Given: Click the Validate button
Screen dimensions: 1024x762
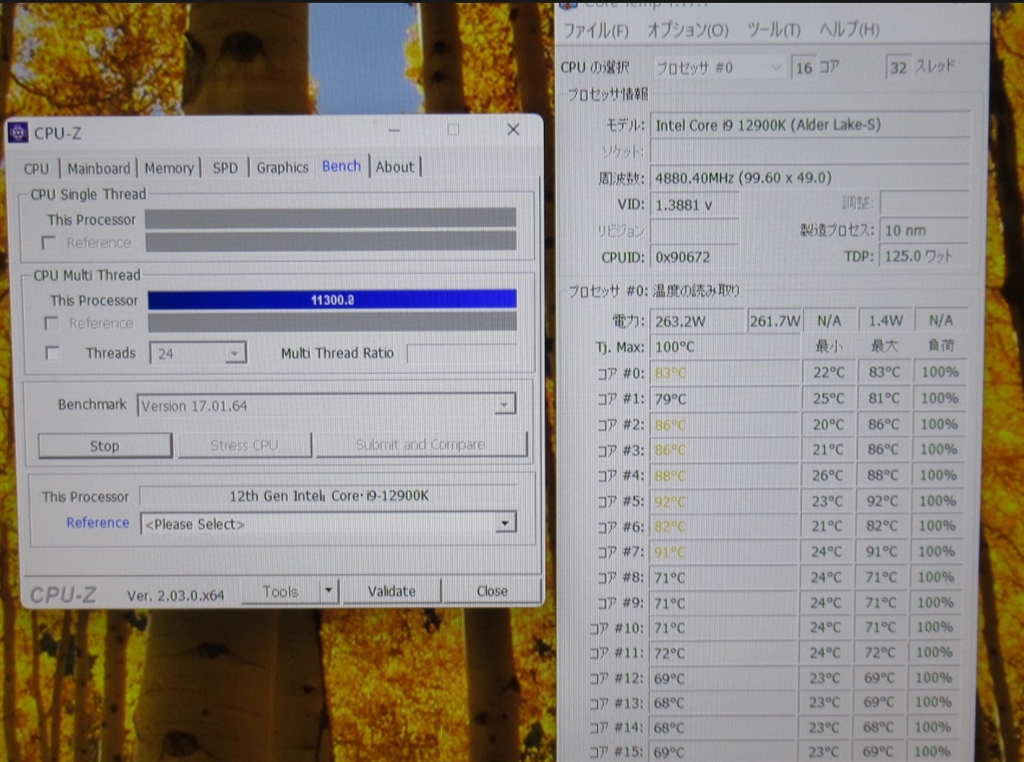Looking at the screenshot, I should 391,591.
